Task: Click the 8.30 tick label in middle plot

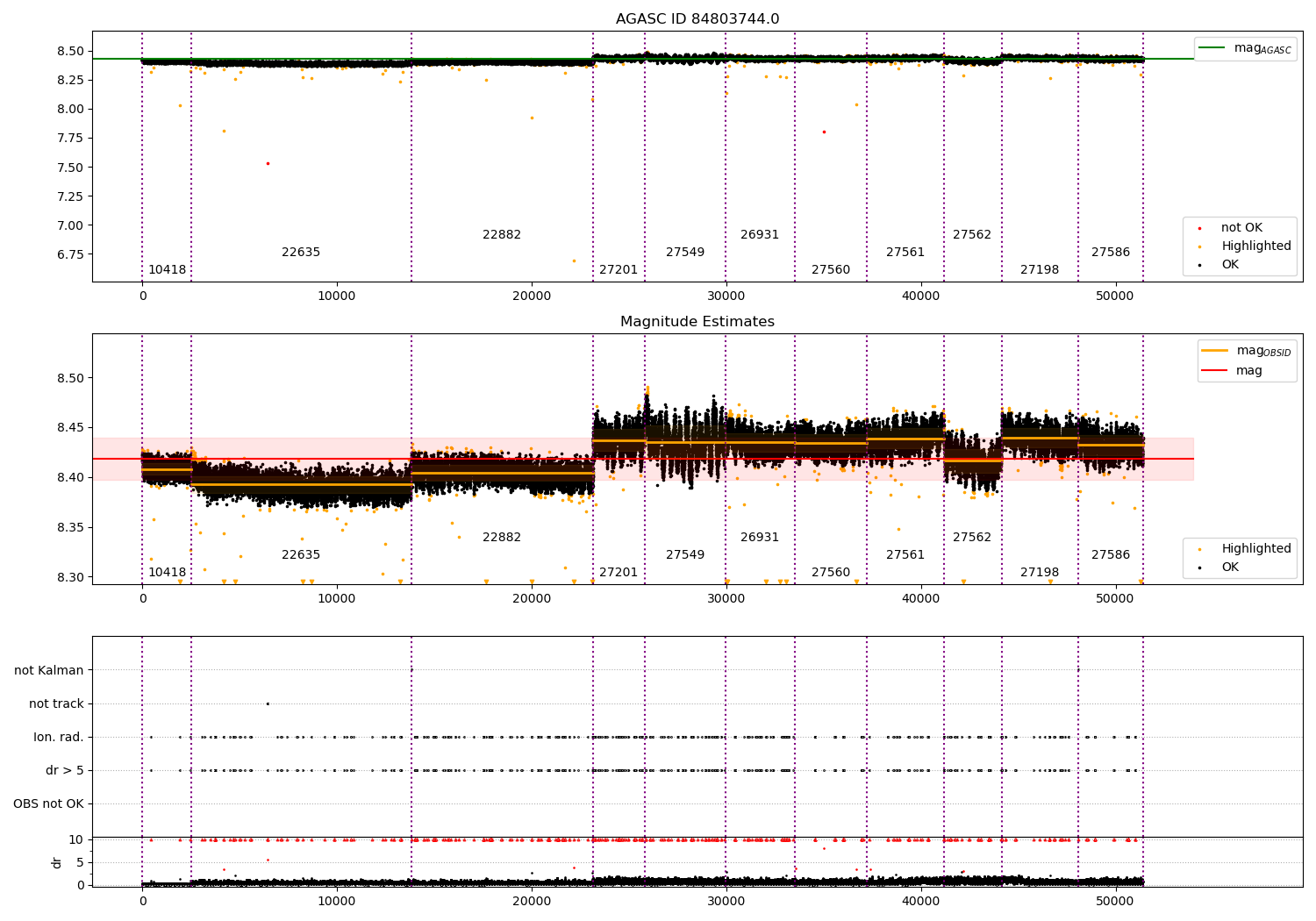Action: click(x=70, y=577)
